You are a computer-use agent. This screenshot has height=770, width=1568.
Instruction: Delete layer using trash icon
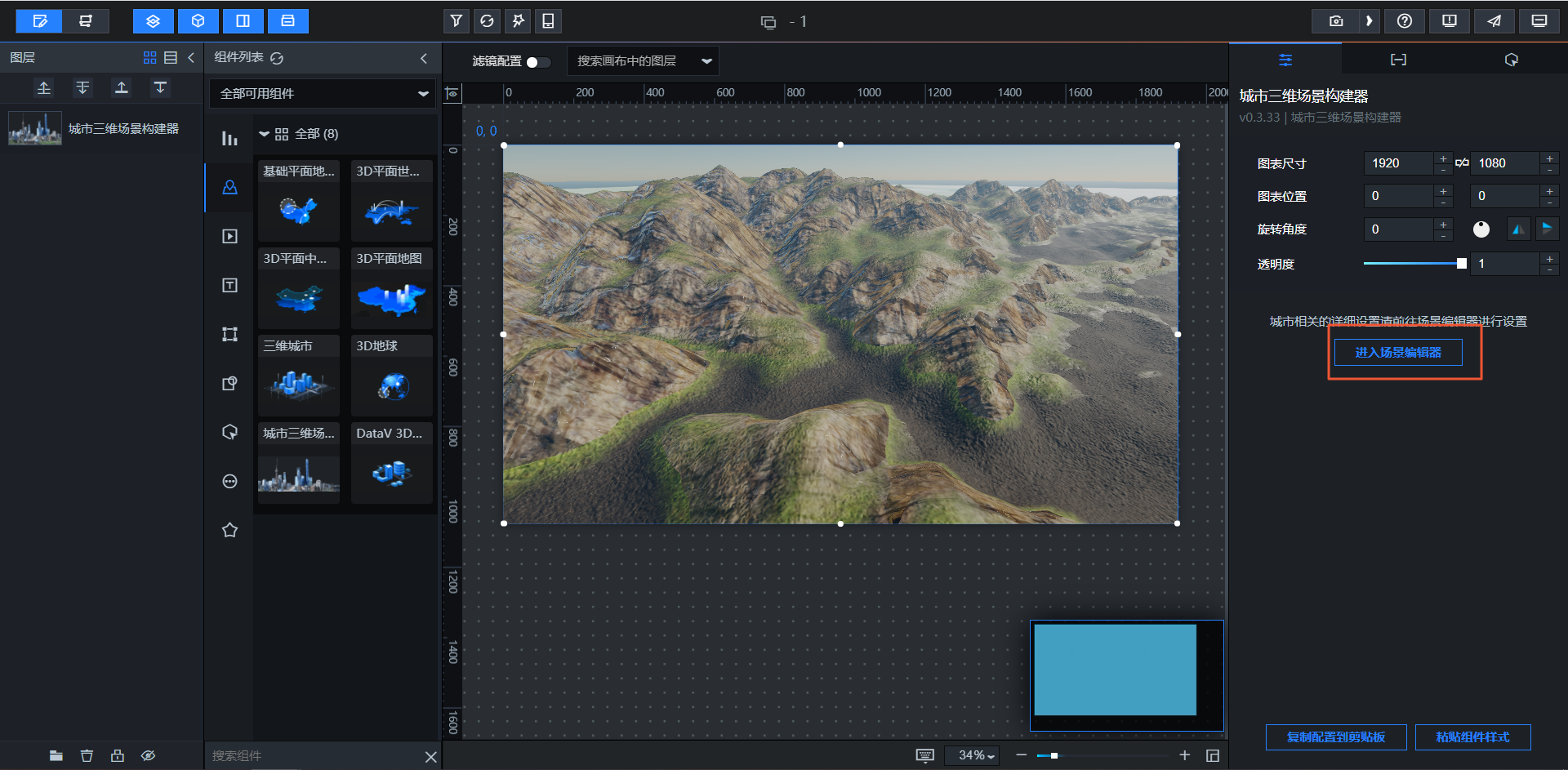[87, 755]
